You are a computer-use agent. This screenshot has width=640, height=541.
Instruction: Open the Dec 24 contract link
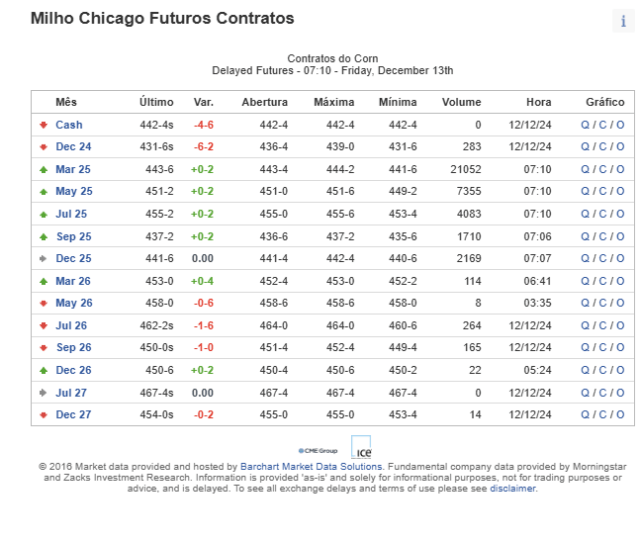tap(73, 147)
